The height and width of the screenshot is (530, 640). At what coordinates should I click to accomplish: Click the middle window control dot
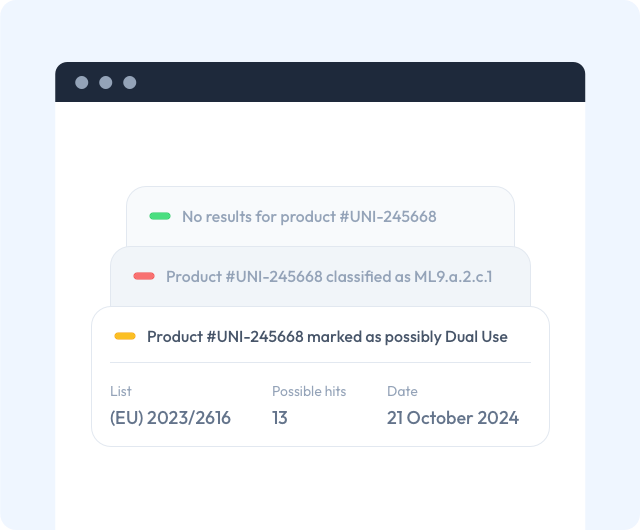click(x=106, y=82)
